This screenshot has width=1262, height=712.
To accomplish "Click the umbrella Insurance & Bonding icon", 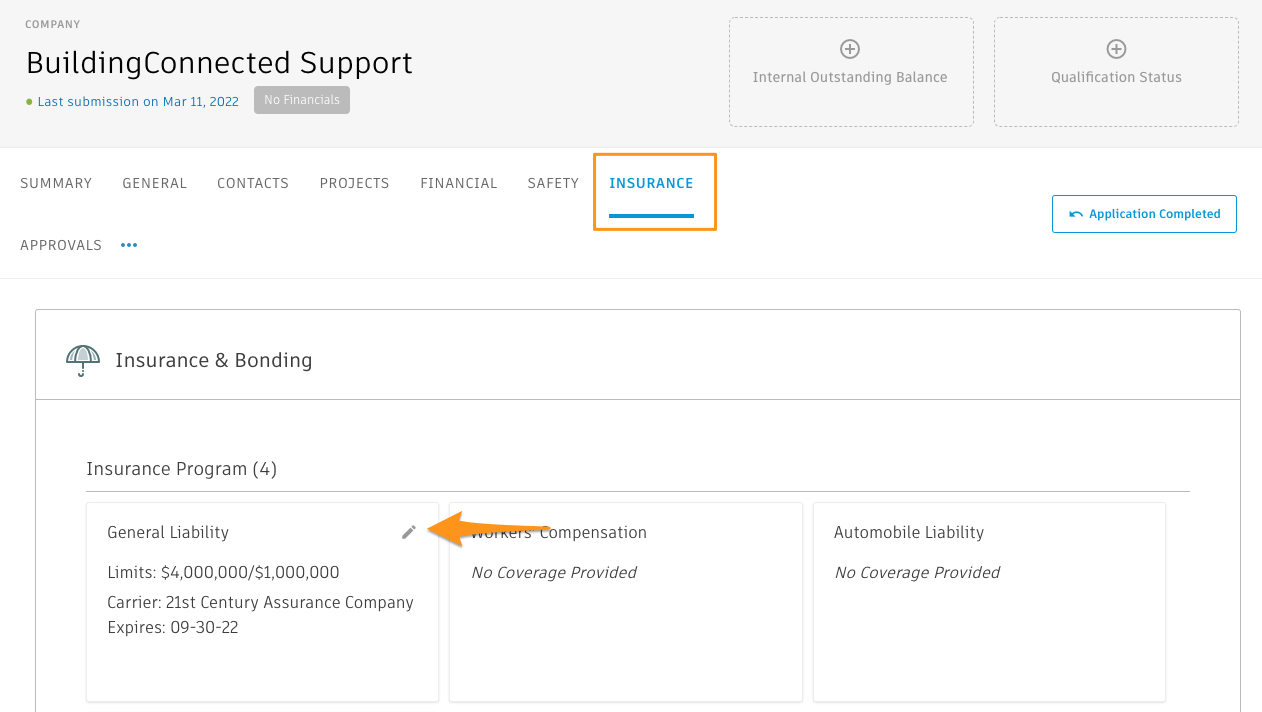I will tap(83, 360).
